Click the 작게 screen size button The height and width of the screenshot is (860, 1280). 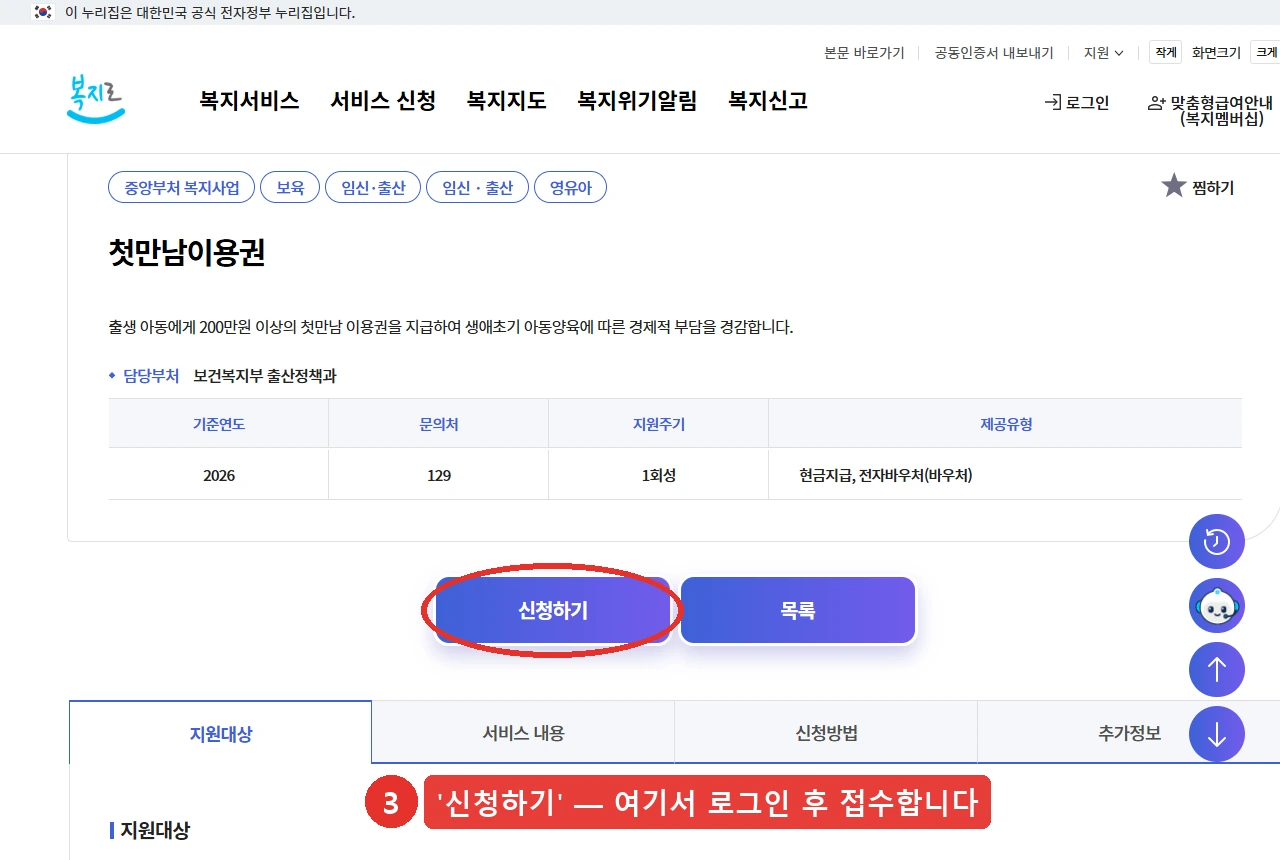point(1165,52)
